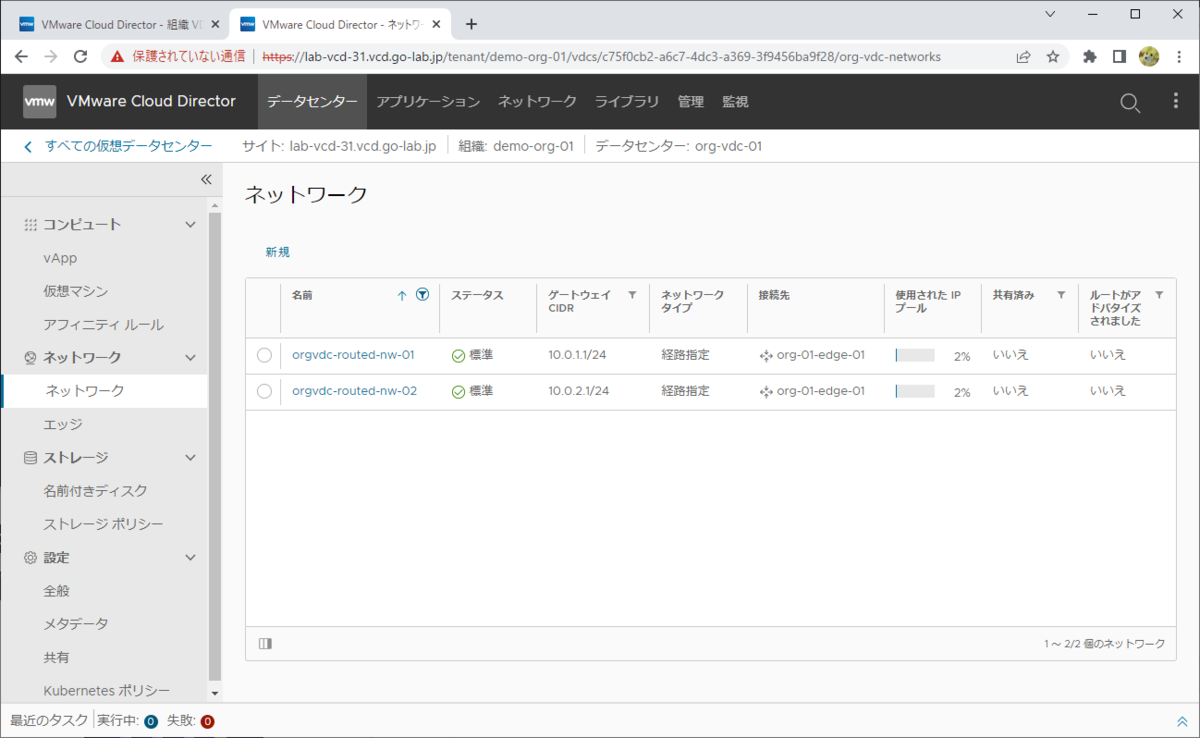Open エッジ in sidebar
1200x738 pixels.
[x=63, y=424]
